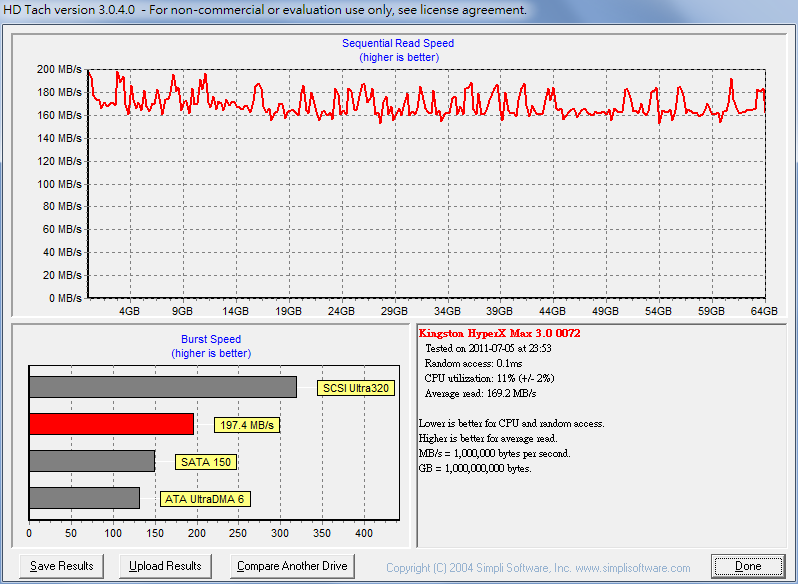Click the Save Results button

coord(61,566)
